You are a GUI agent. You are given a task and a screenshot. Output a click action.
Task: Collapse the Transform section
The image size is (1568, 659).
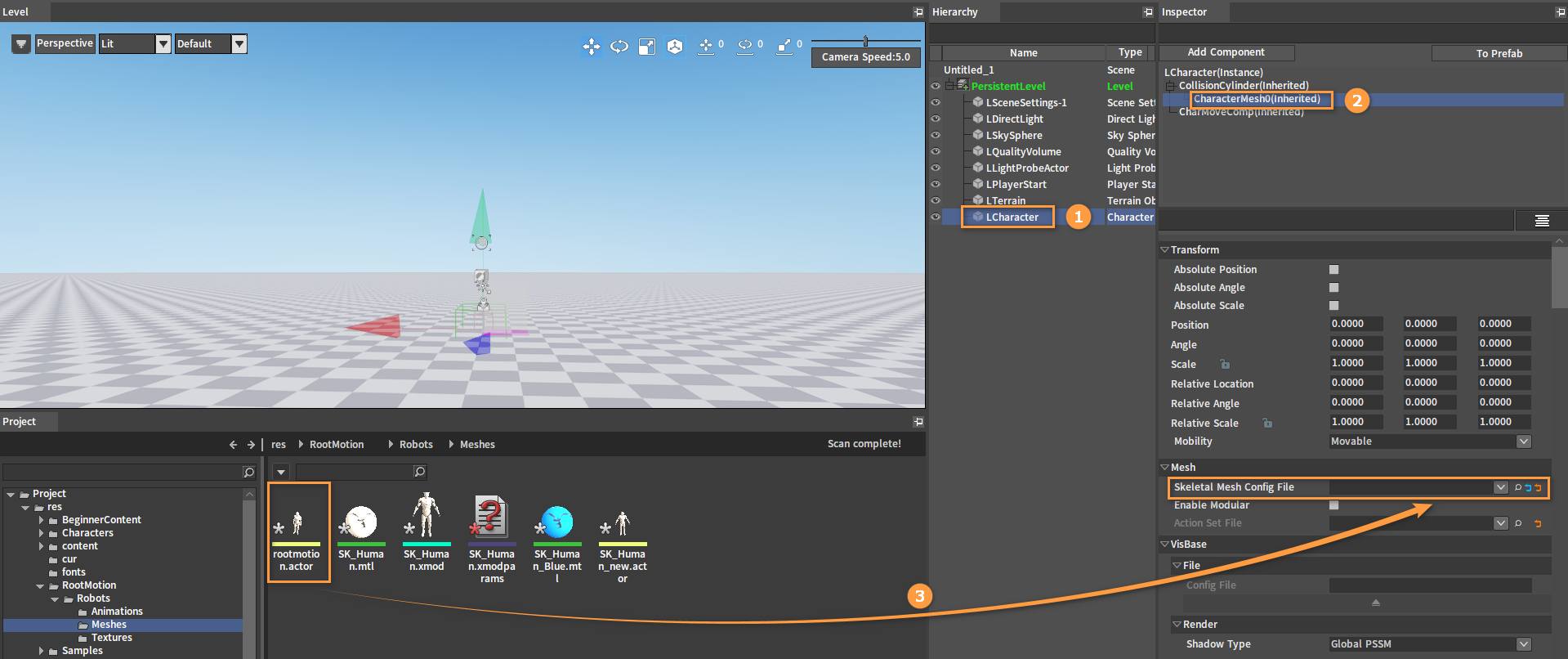(1165, 249)
